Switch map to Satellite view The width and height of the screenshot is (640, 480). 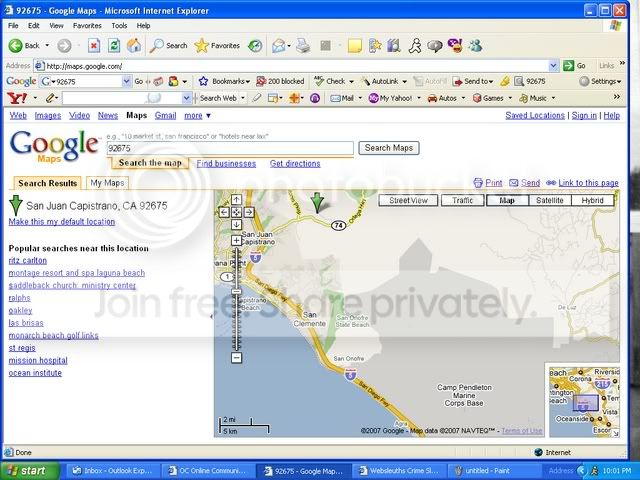tap(549, 200)
